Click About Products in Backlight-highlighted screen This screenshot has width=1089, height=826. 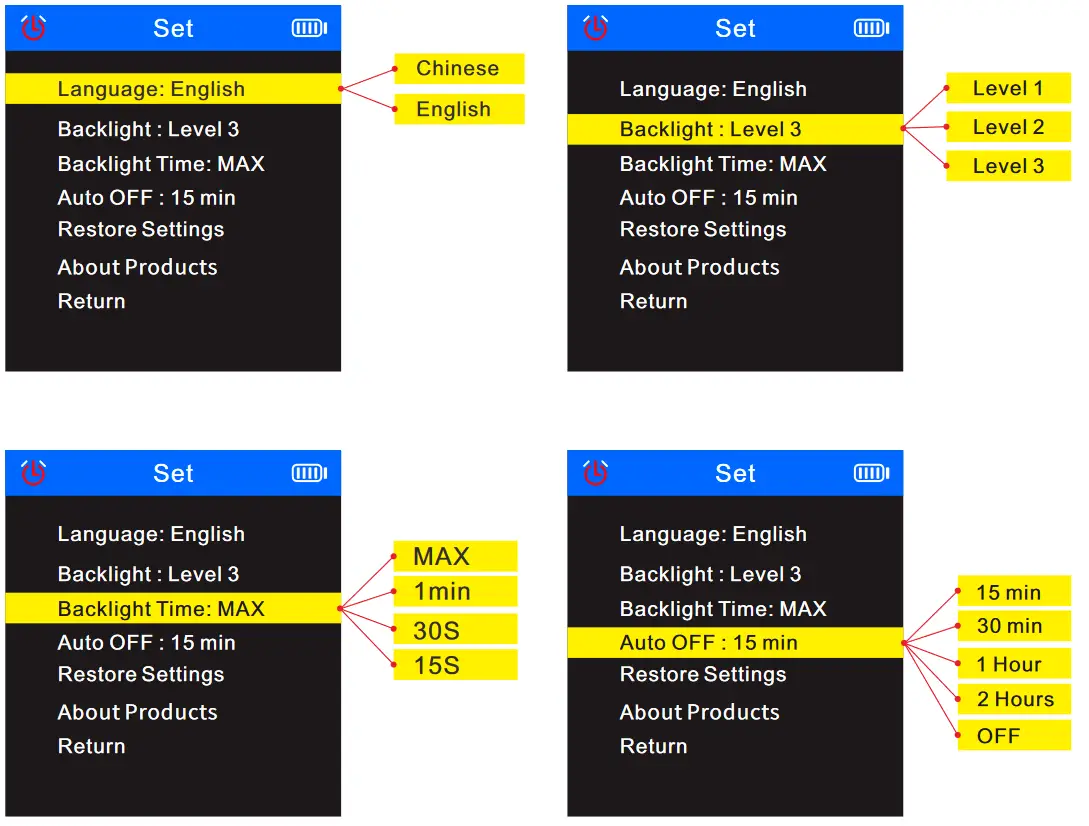point(699,267)
